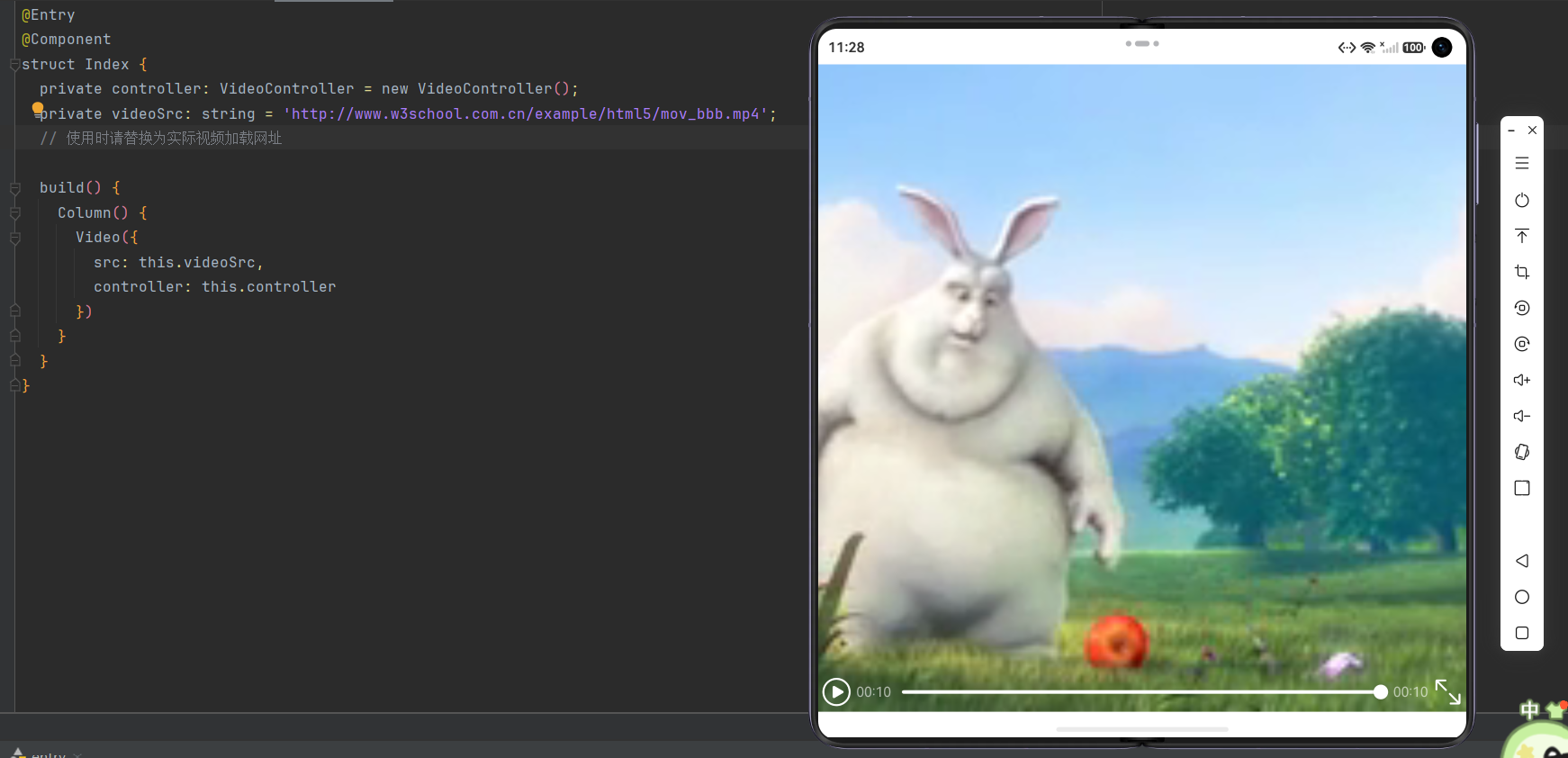The height and width of the screenshot is (758, 1568).
Task: Click fold-end marker beside build closing brace
Action: (x=14, y=361)
